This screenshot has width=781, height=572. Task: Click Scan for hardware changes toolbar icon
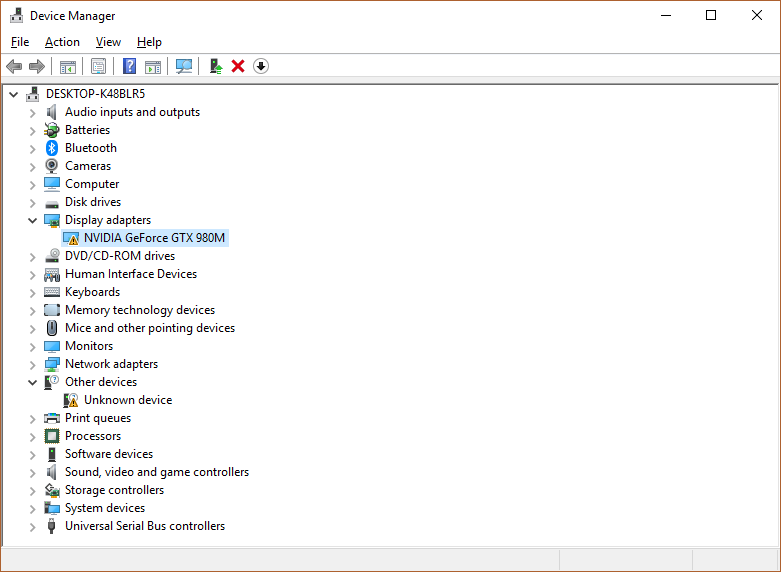pos(184,66)
